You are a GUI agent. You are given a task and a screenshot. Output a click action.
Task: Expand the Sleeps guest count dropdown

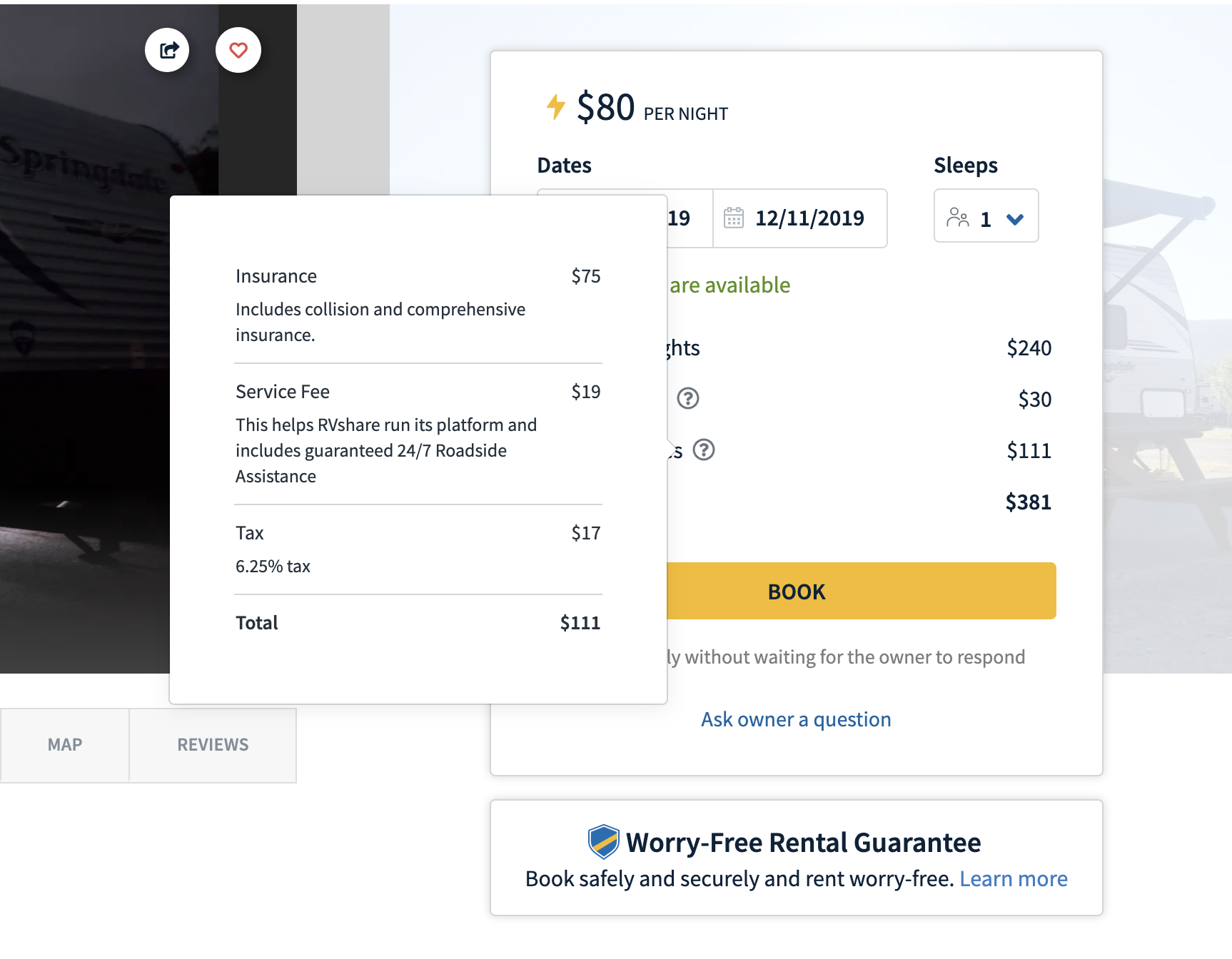tap(986, 218)
